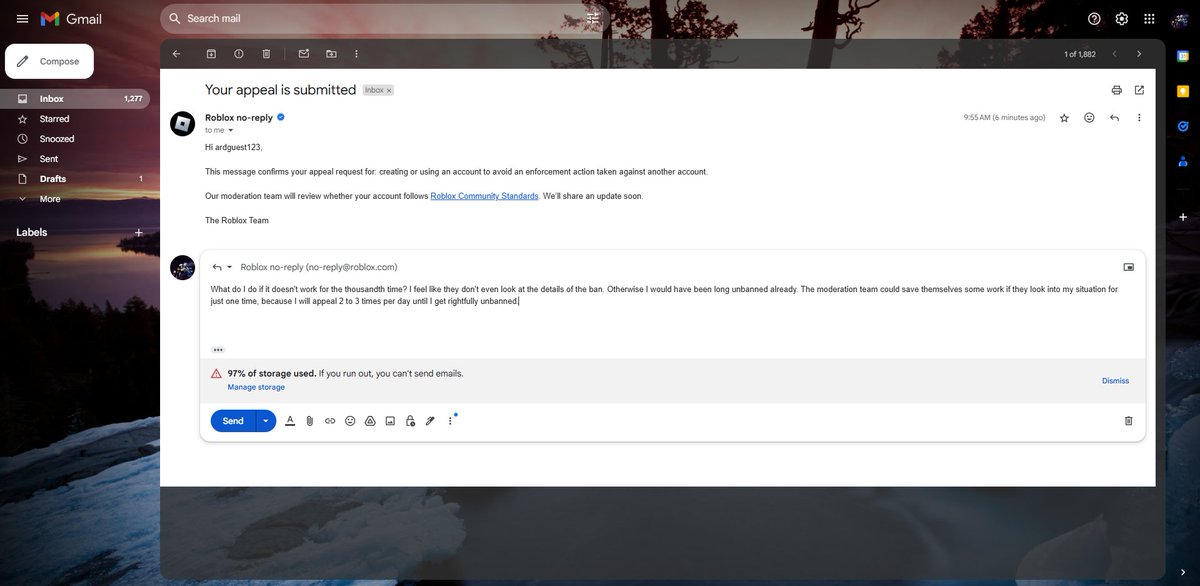Open the Move to folder icon
Image resolution: width=1200 pixels, height=586 pixels.
click(x=331, y=54)
